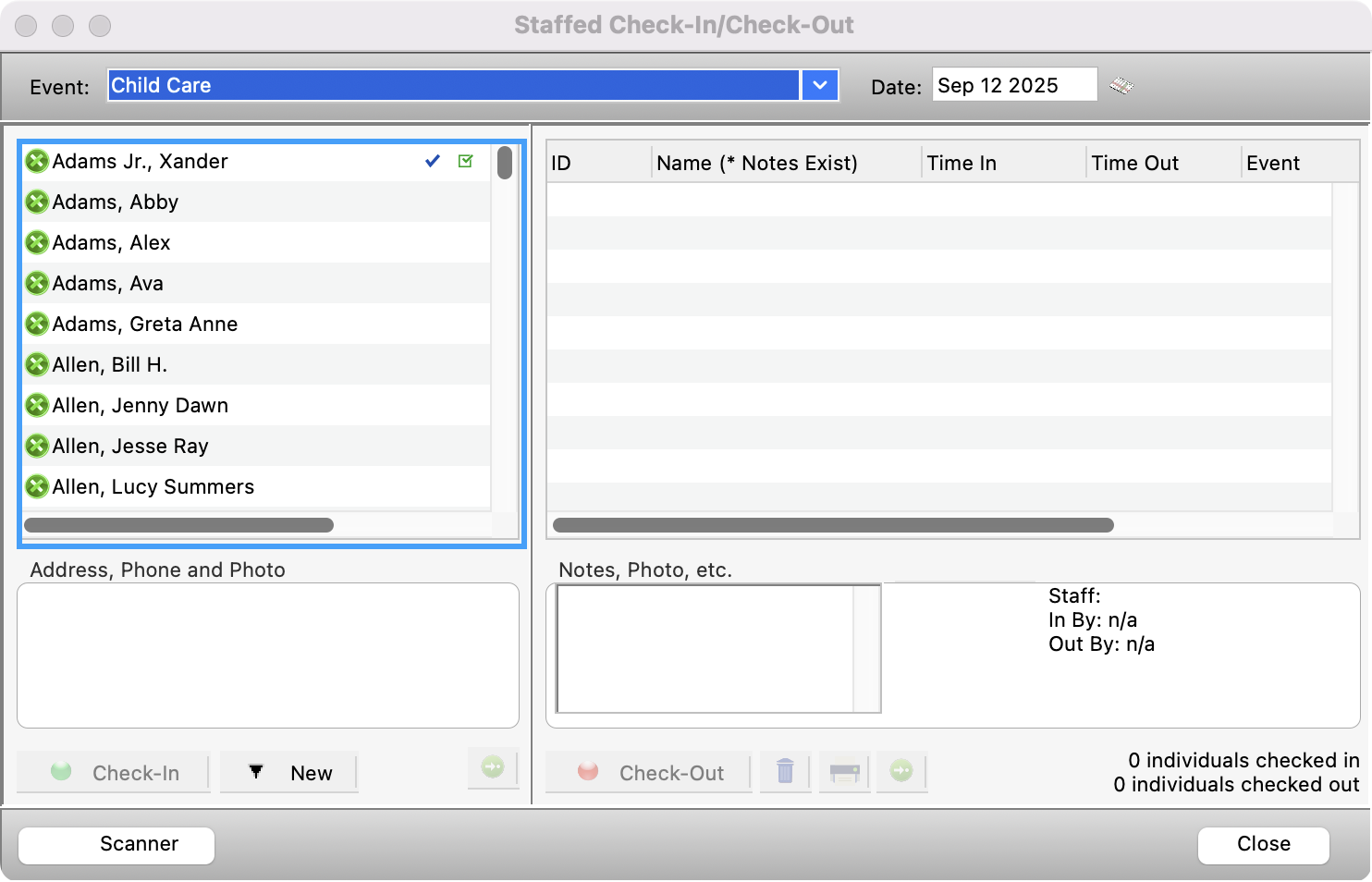
Task: Click the green status icon next to Adams, Abby
Action: pyautogui.click(x=36, y=202)
